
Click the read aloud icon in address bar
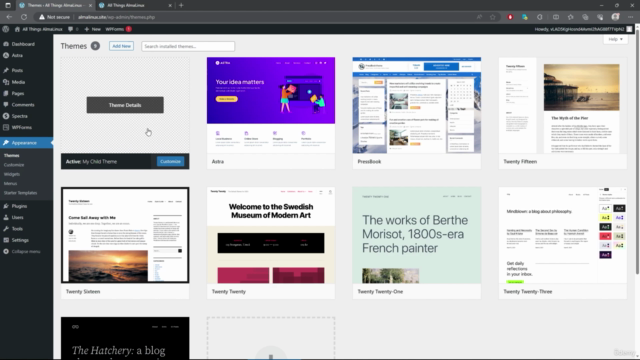(479, 17)
